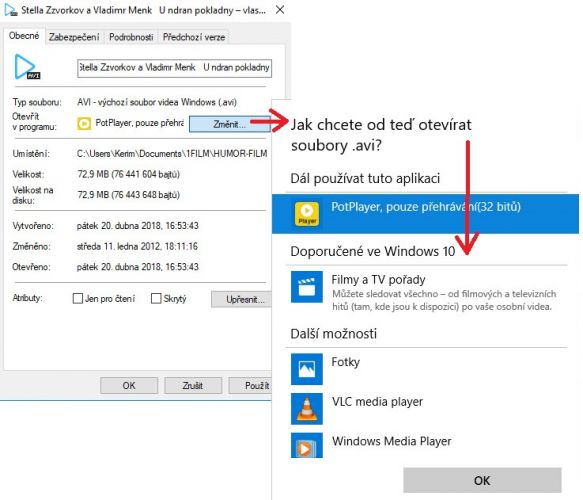Toggle the Skrytý attribute checkbox
The width and height of the screenshot is (583, 500).
156,298
